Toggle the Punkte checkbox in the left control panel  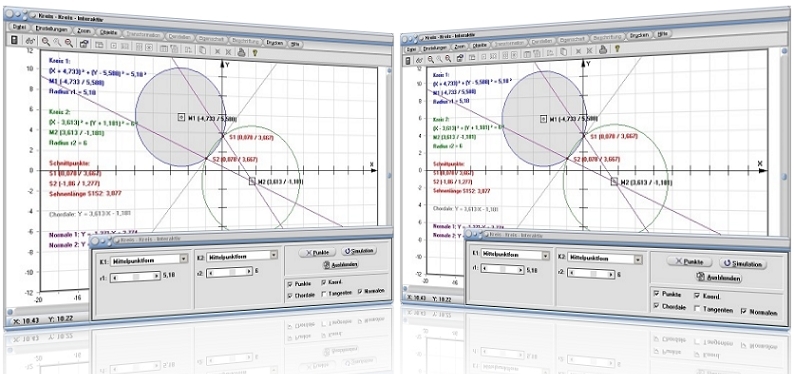pos(290,284)
